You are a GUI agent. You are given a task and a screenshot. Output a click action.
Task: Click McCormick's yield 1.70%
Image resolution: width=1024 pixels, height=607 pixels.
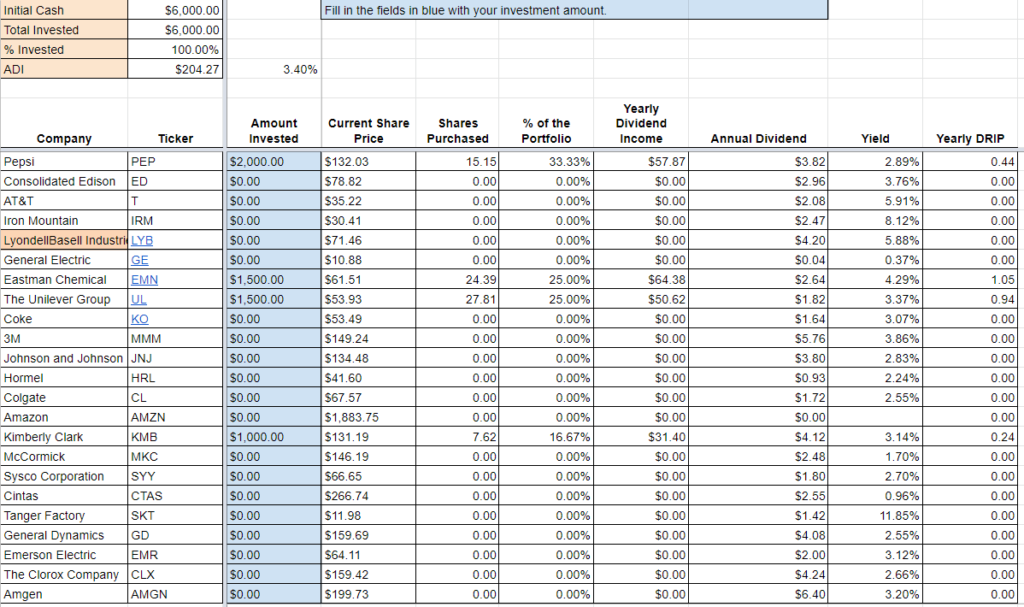coord(875,456)
